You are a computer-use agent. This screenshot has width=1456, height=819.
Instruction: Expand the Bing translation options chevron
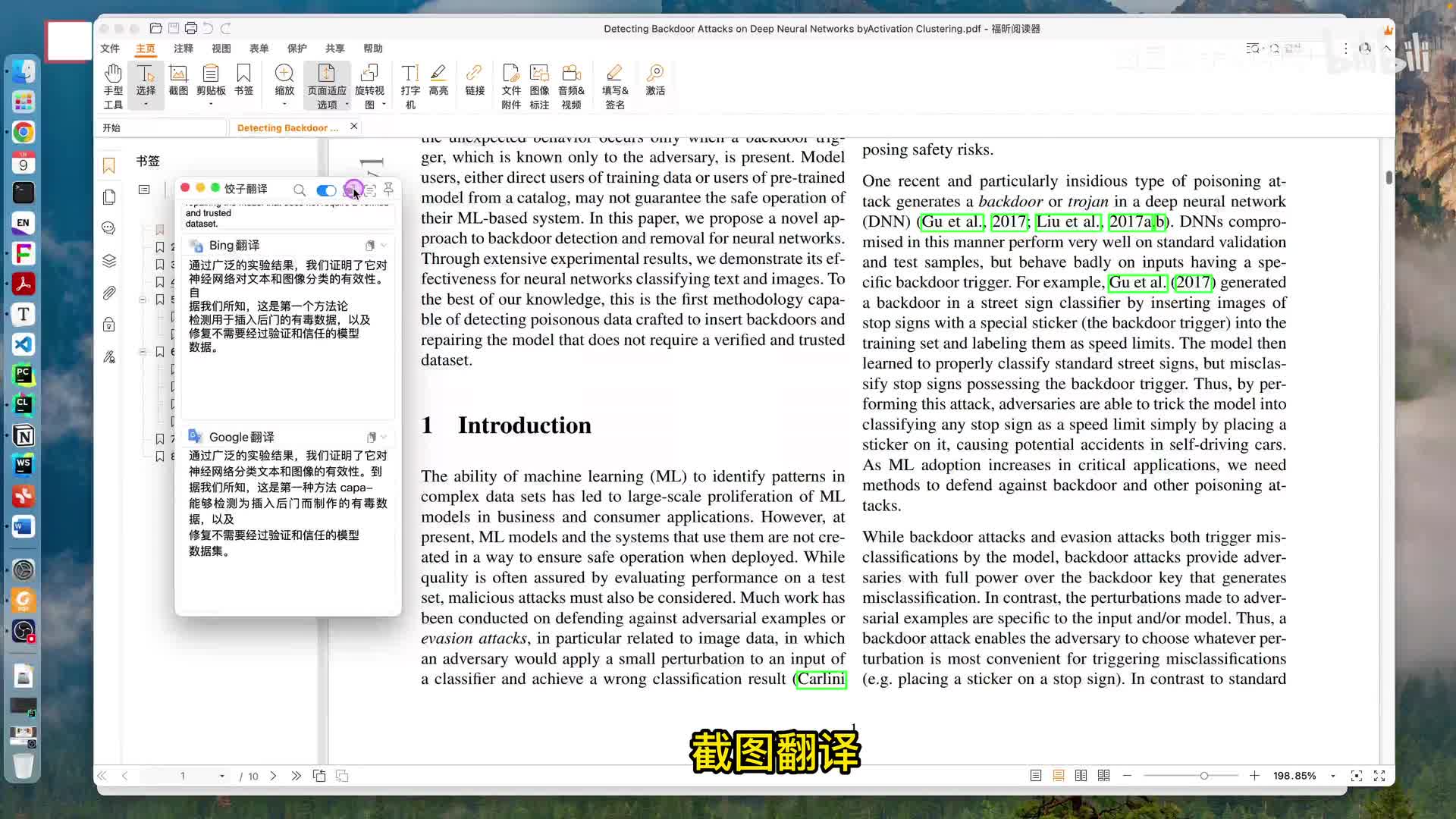tap(384, 246)
